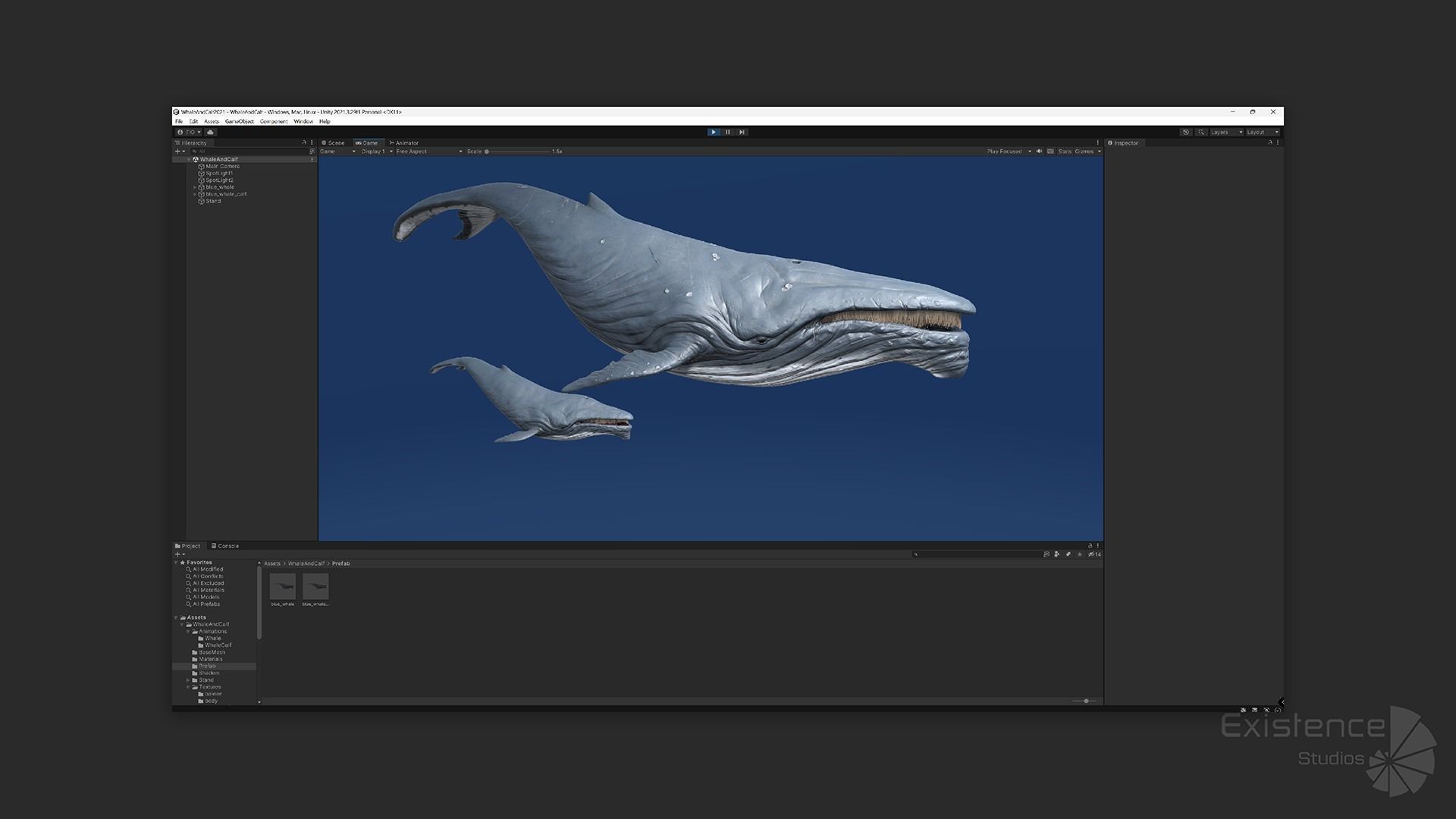Toggle hidden packages visibility icon
Screen dimensions: 1456x819
coord(1094,554)
